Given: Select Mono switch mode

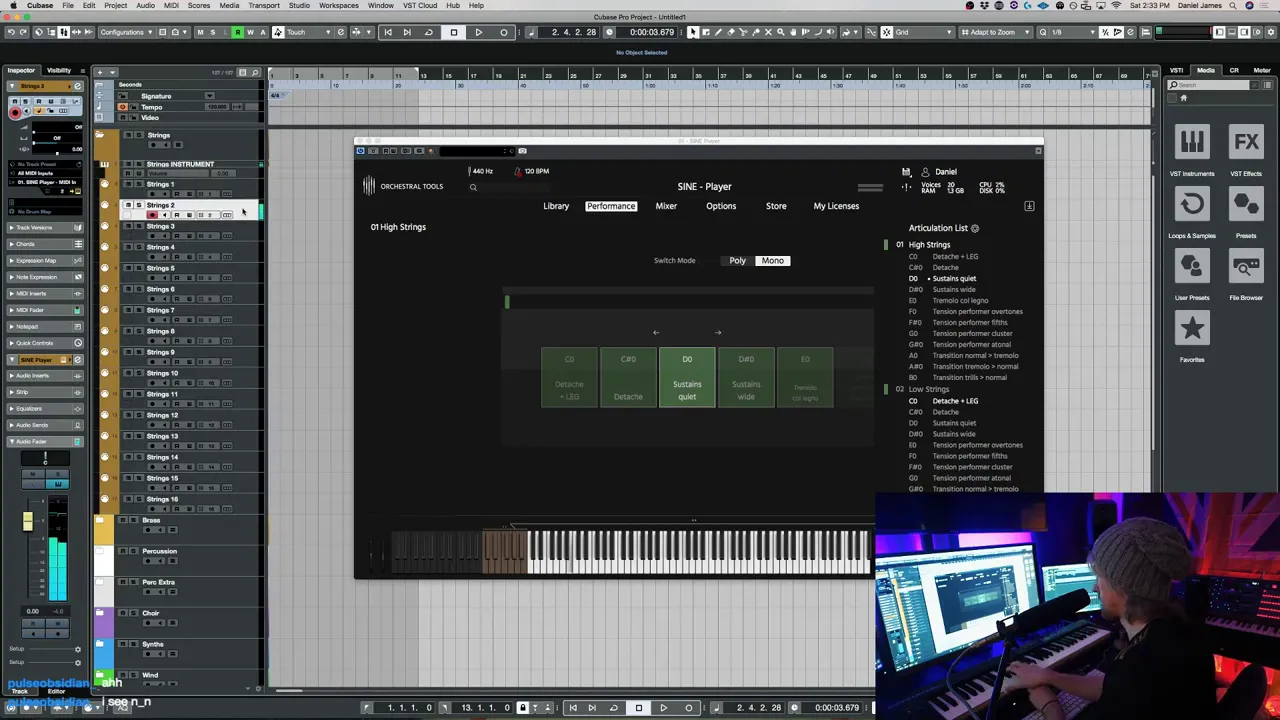Looking at the screenshot, I should pyautogui.click(x=773, y=260).
